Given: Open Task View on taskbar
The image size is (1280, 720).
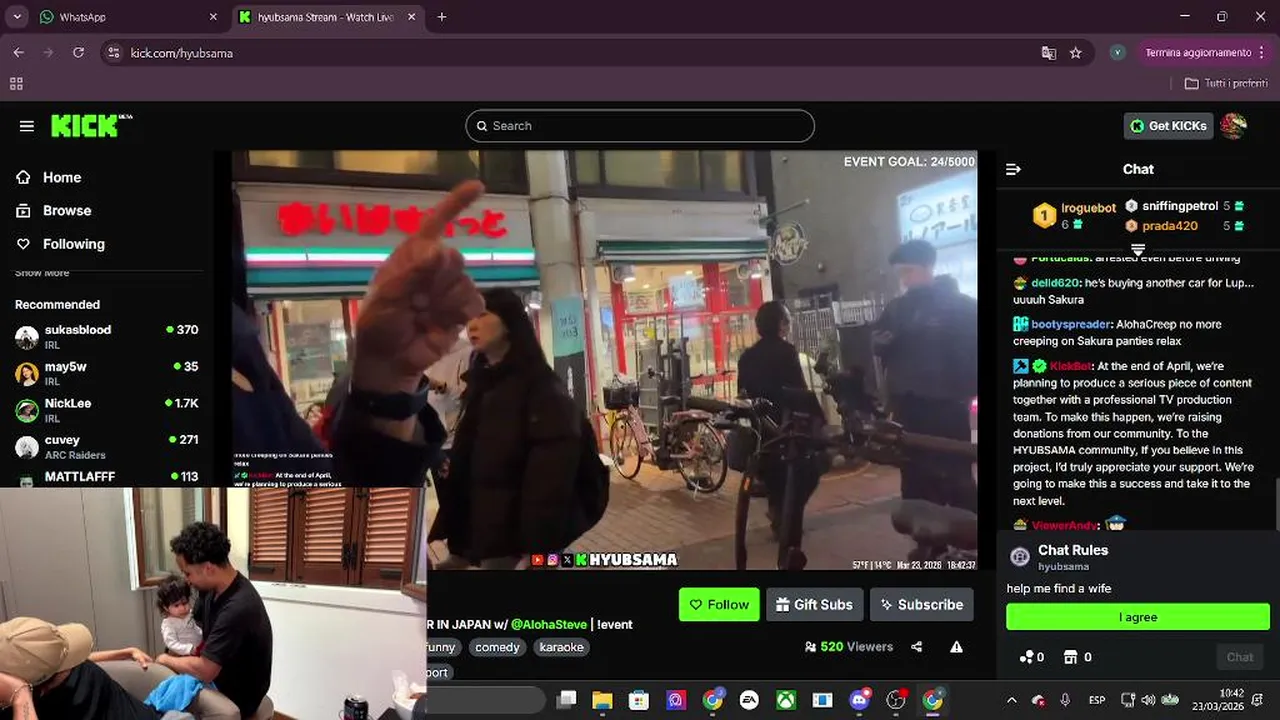Looking at the screenshot, I should pos(566,700).
